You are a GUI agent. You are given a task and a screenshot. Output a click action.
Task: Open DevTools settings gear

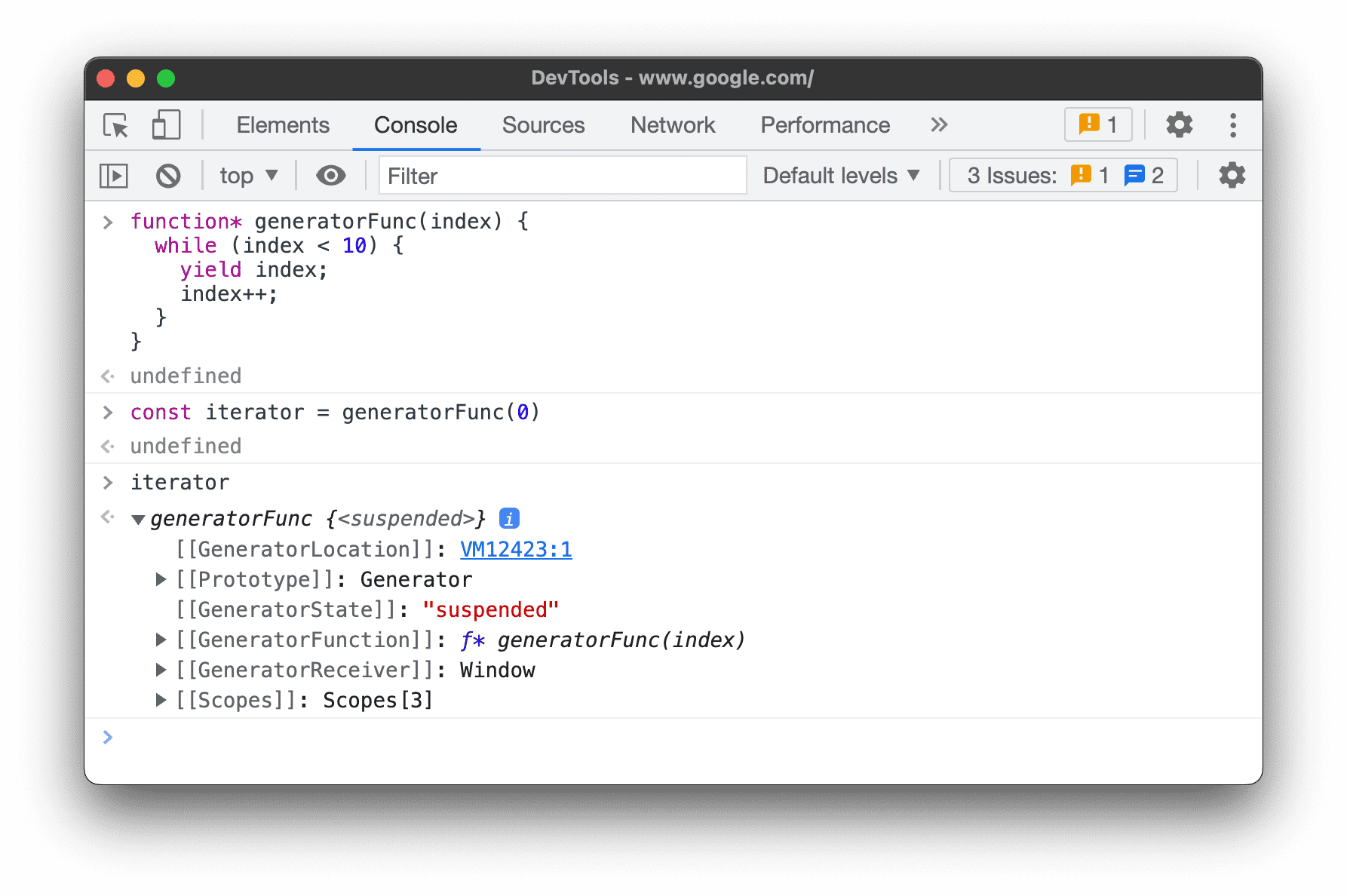(x=1178, y=124)
